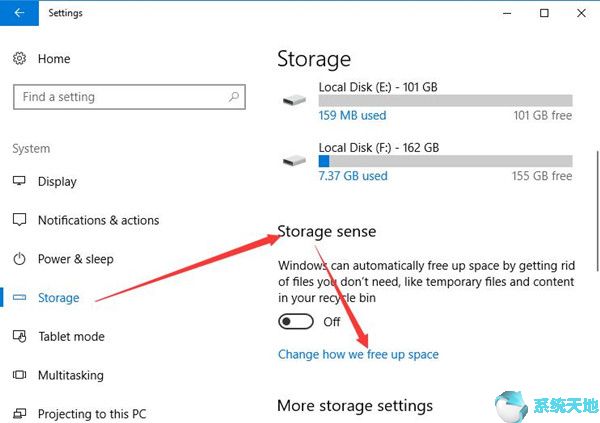Click the Display monitor icon

pos(20,182)
